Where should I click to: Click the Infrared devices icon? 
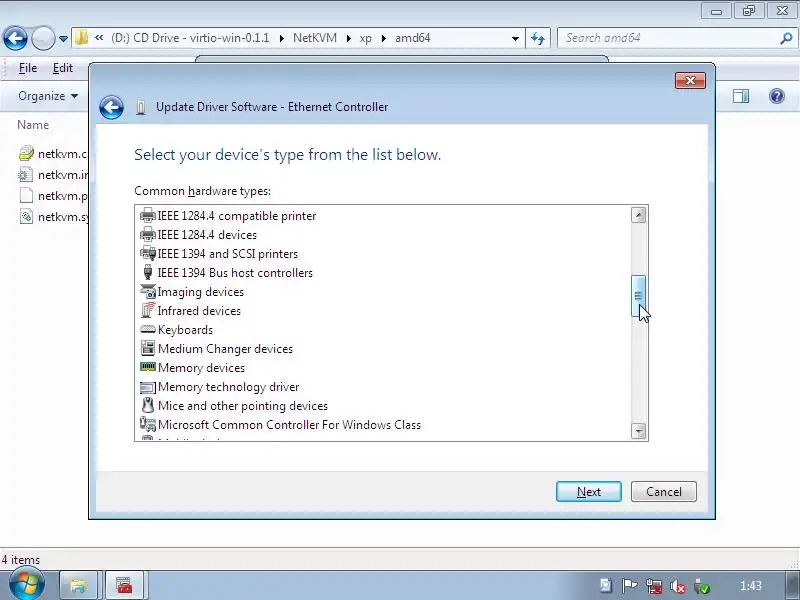(x=147, y=310)
